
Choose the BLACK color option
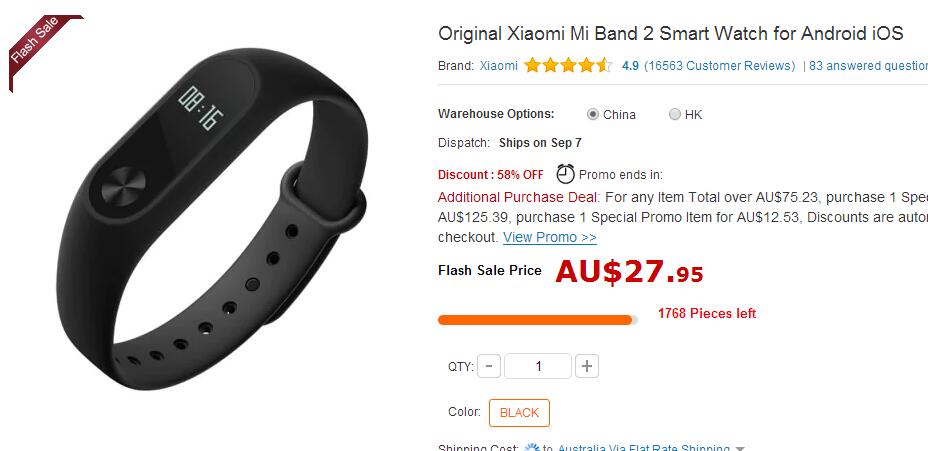pos(519,413)
